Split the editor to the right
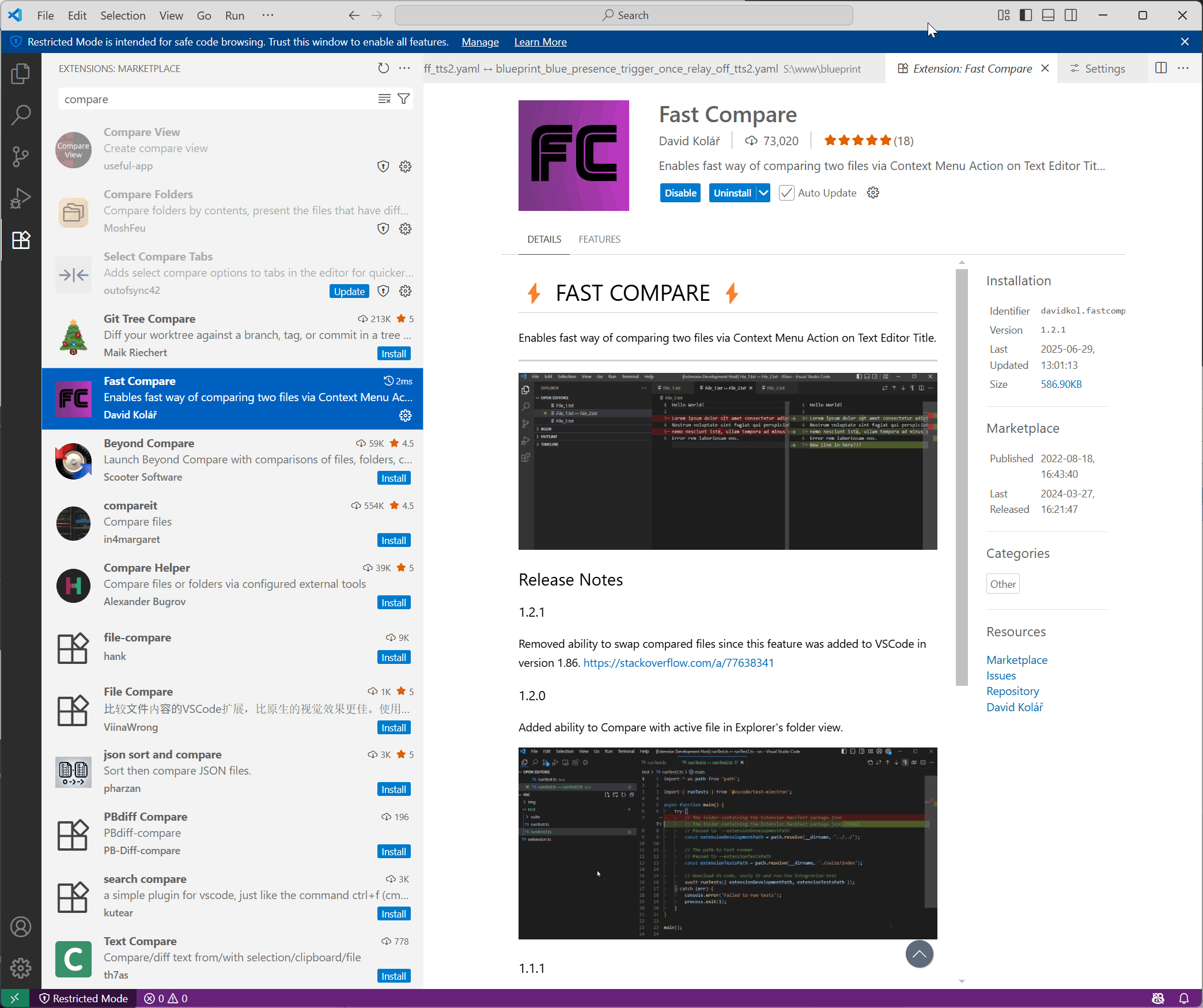Viewport: 1203px width, 1008px height. (1161, 69)
